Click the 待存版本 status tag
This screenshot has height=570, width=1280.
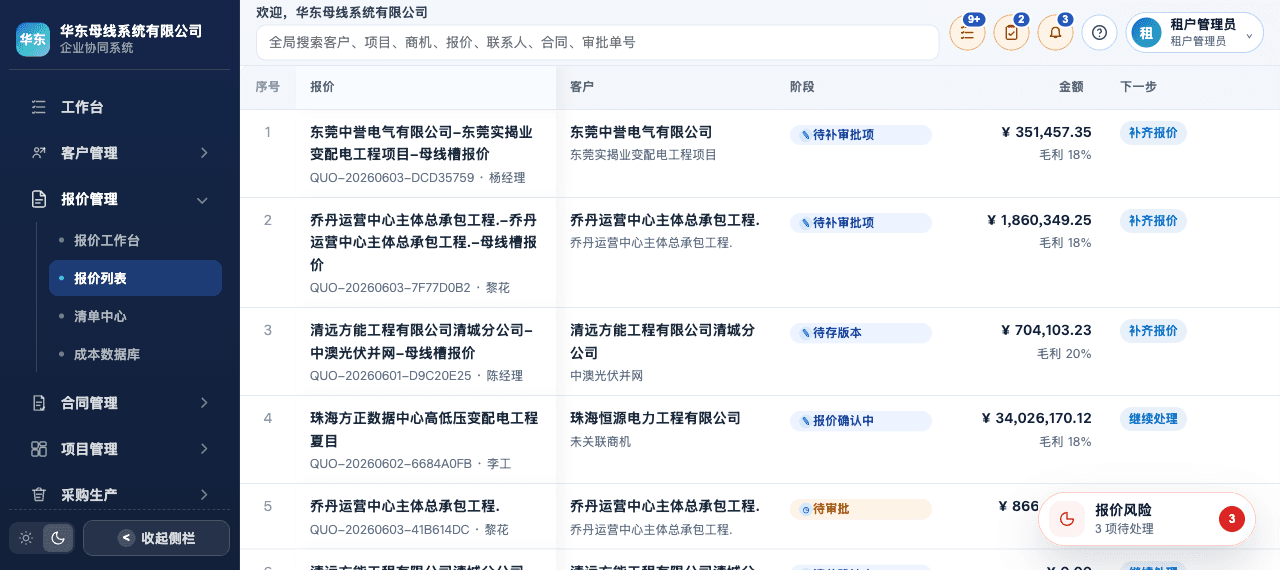tap(860, 333)
